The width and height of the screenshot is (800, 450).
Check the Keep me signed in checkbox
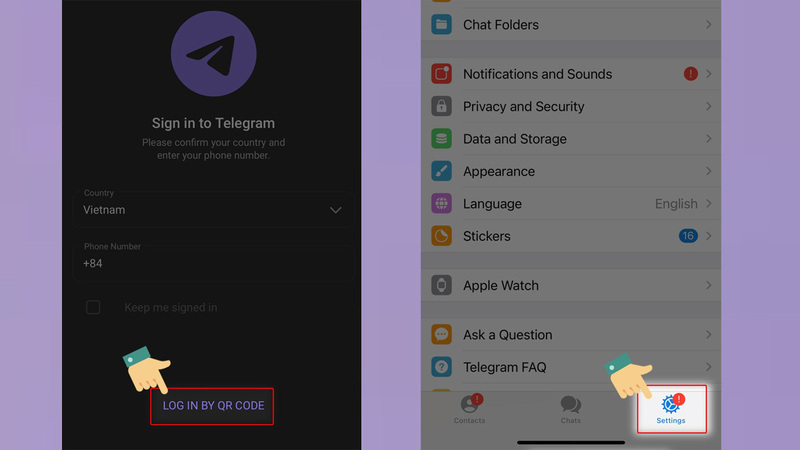93,307
